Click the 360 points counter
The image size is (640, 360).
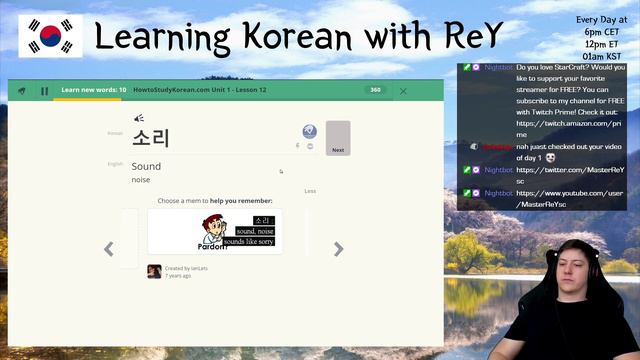point(375,90)
